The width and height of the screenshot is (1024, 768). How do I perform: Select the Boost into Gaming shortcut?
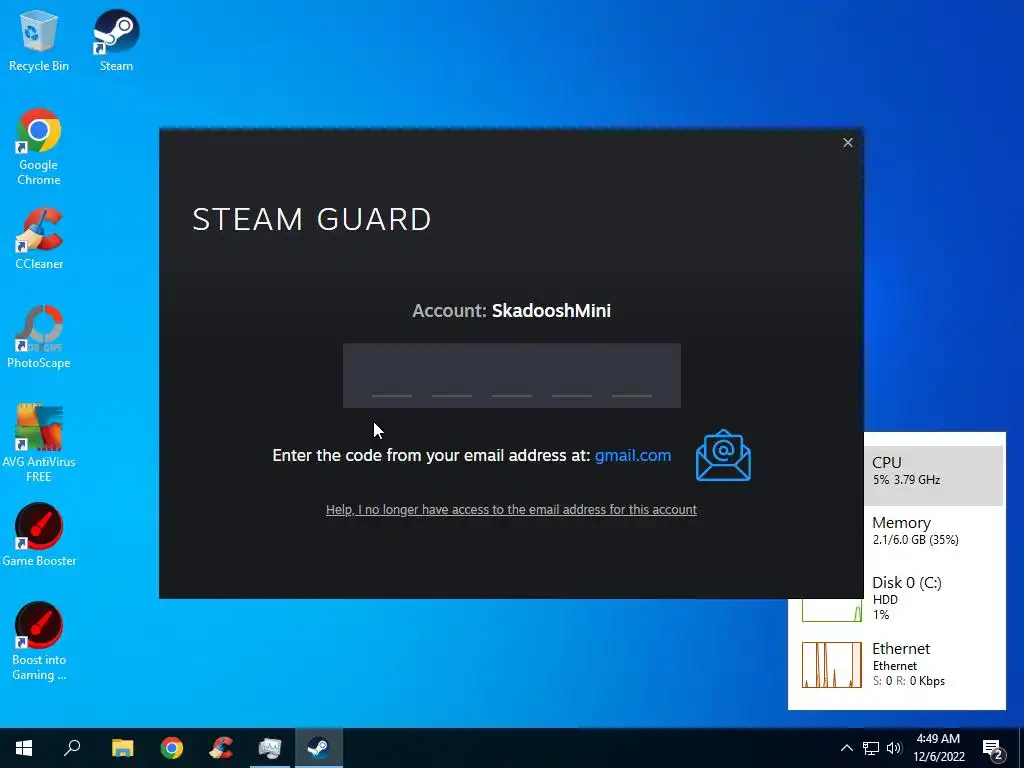coord(39,641)
